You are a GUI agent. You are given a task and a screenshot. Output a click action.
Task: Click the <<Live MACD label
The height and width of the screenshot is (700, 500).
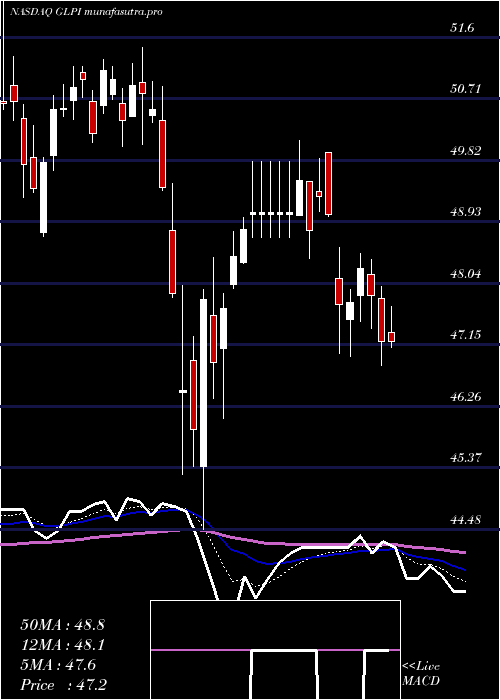pos(421,674)
